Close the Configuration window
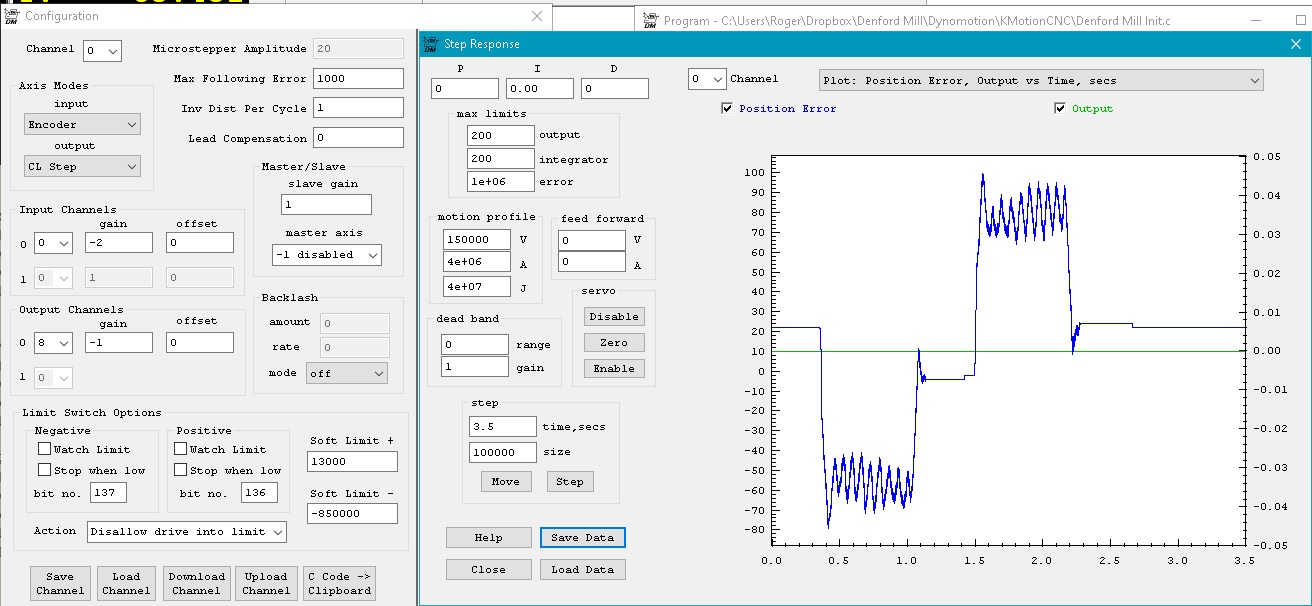The height and width of the screenshot is (606, 1312). point(537,16)
